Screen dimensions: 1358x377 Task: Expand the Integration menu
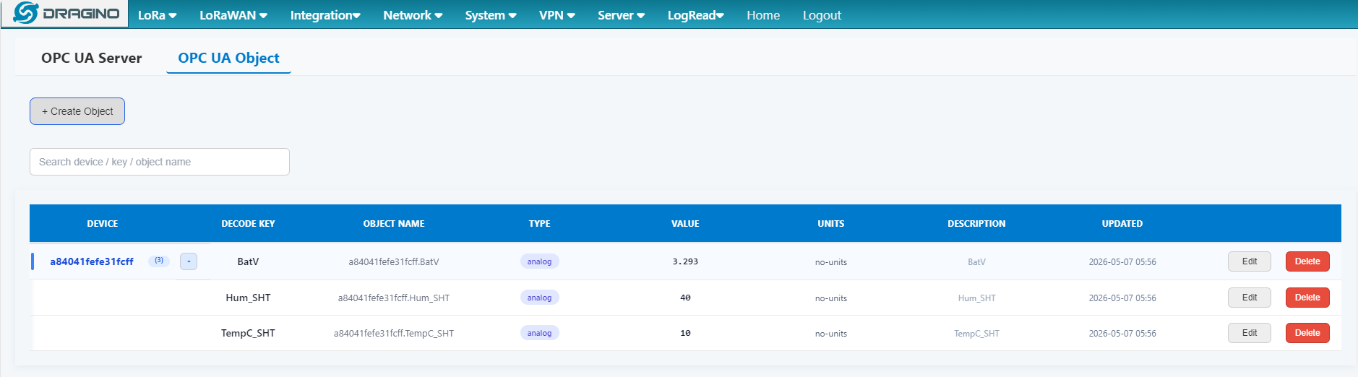(325, 15)
